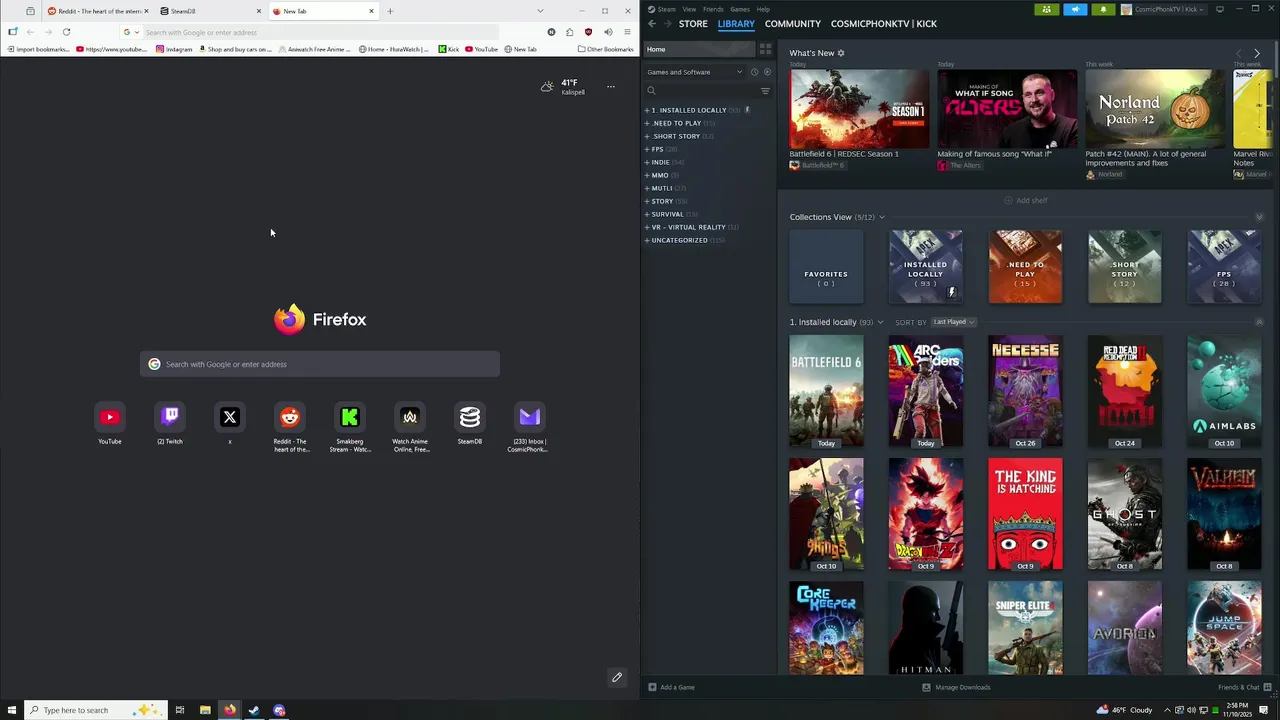Open the Watch Anime Online shortcut tile
1280x720 pixels.
pyautogui.click(x=410, y=417)
